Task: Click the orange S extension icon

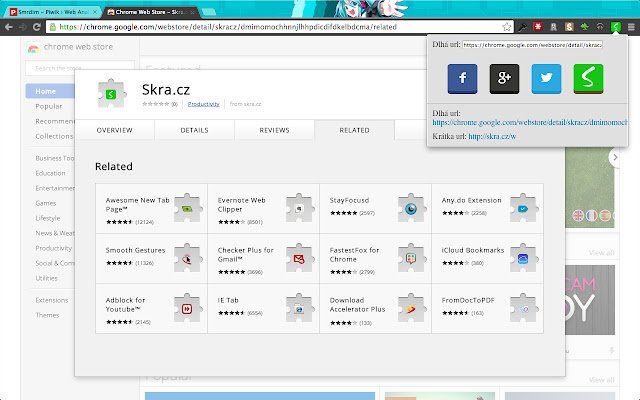Action: coord(569,27)
